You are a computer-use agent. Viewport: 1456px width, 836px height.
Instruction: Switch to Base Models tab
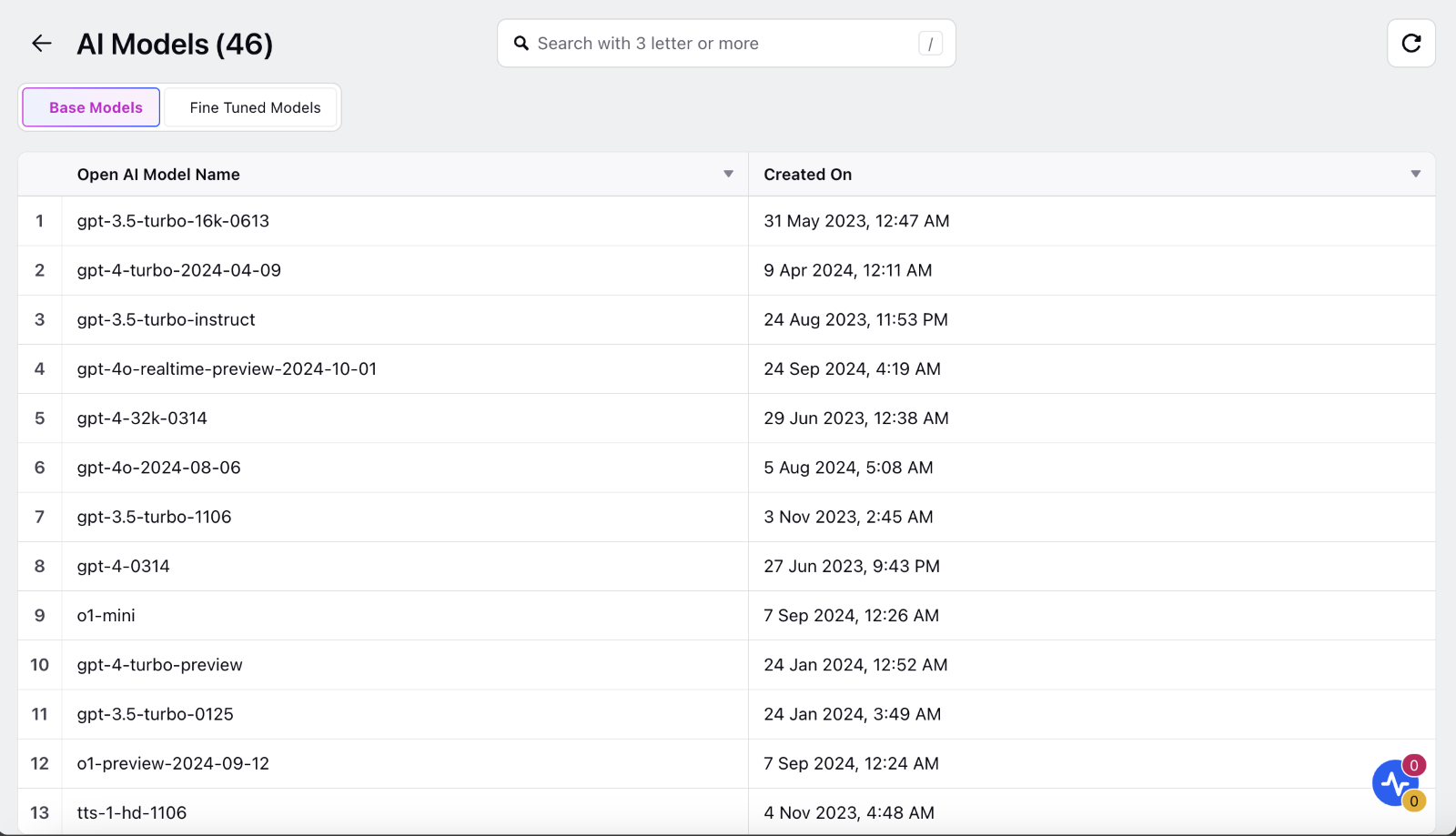tap(91, 107)
